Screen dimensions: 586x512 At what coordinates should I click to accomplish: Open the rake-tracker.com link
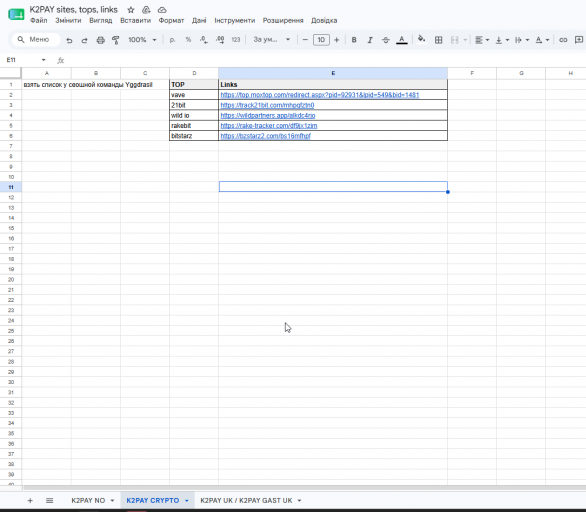click(x=269, y=126)
